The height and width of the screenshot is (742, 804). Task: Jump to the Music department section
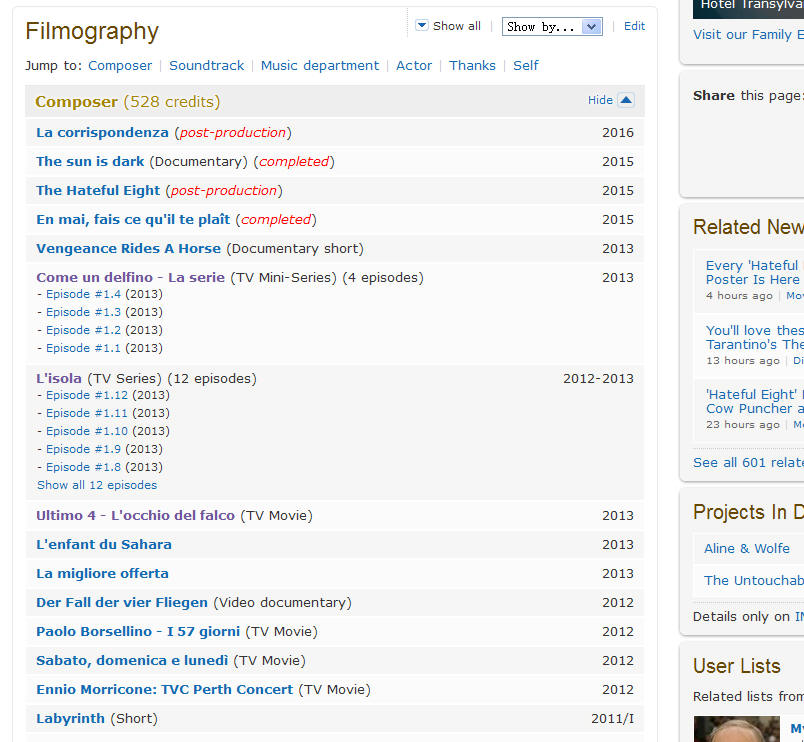pos(320,66)
